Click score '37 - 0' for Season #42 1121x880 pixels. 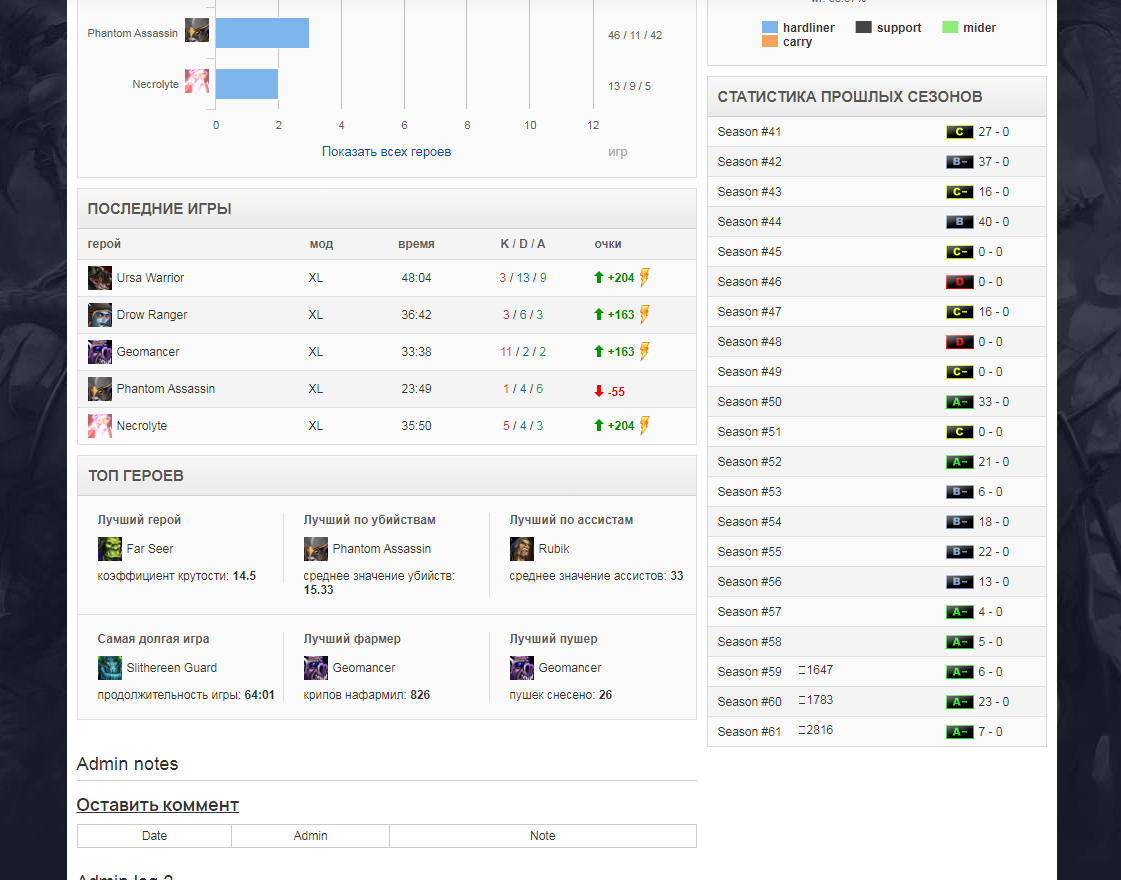pos(994,162)
